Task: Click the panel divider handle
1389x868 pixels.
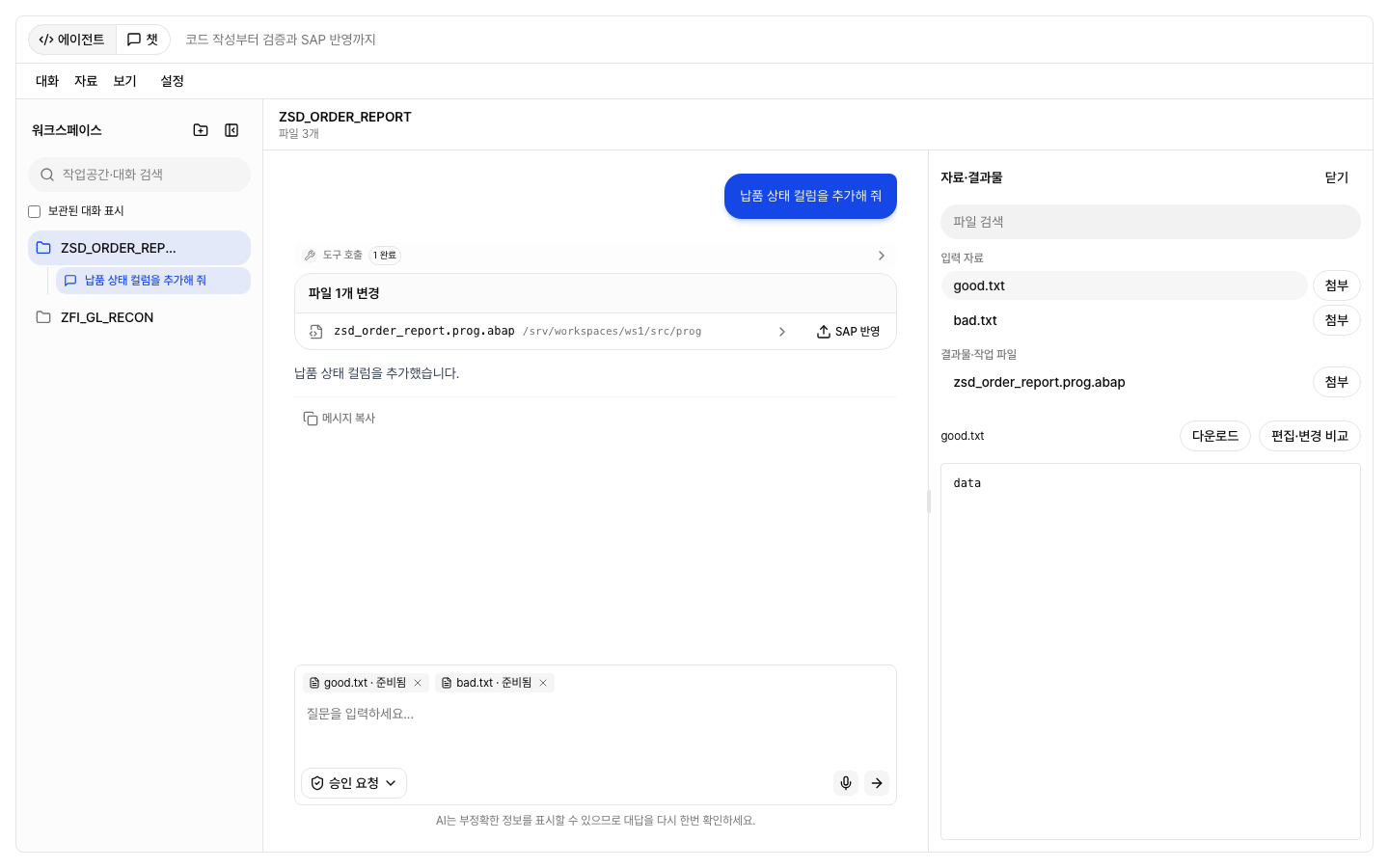Action: pos(929,501)
